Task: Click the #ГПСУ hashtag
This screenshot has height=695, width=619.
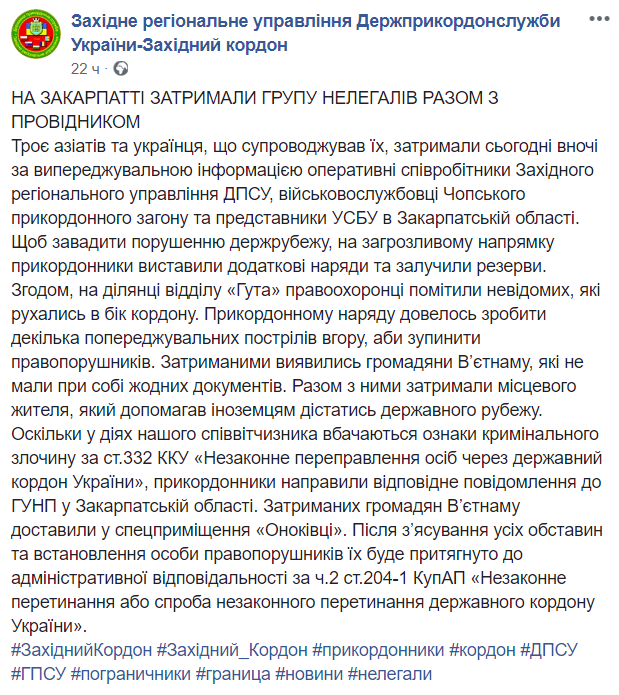Action: pos(38,674)
